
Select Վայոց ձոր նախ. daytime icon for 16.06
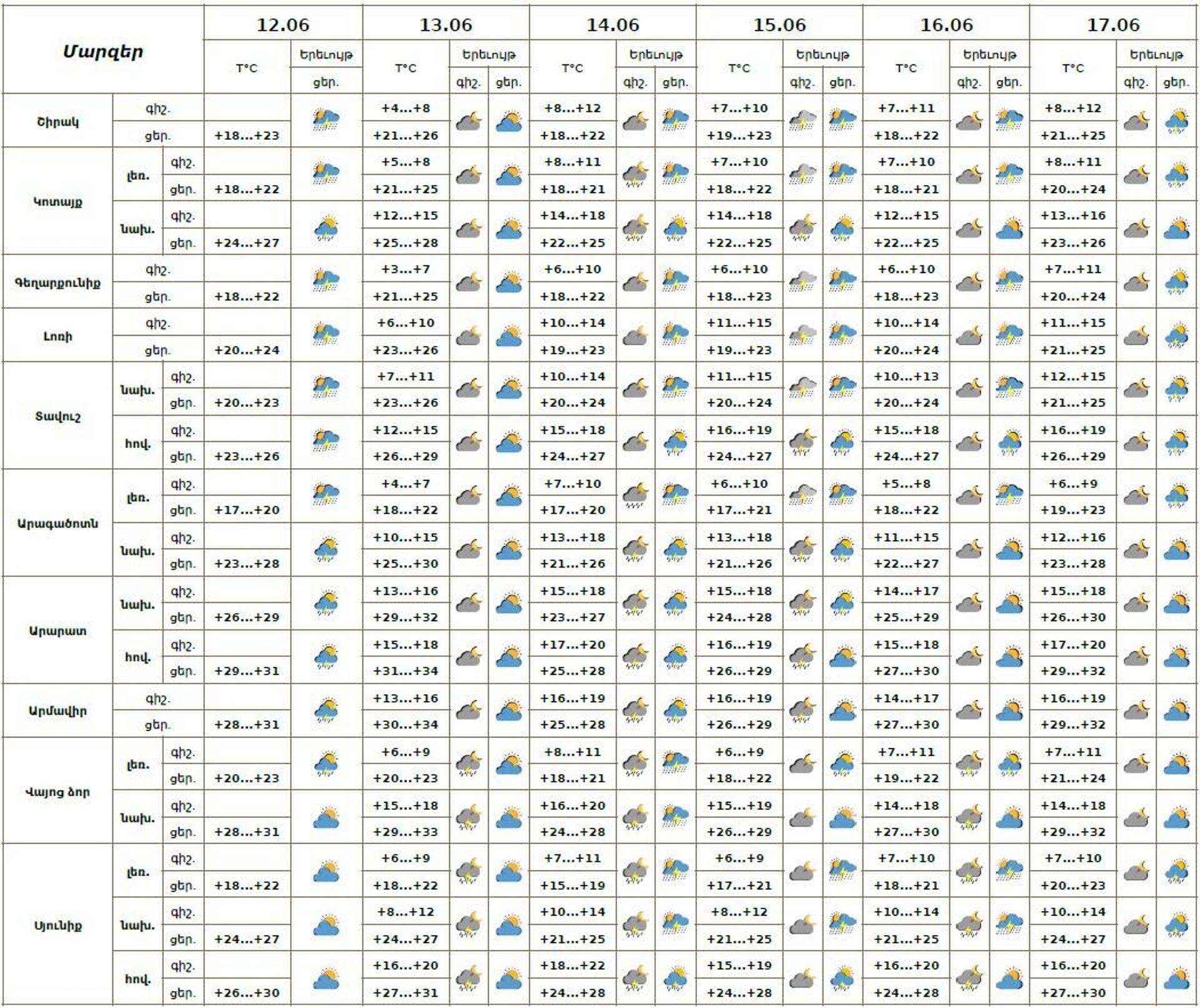(1010, 818)
